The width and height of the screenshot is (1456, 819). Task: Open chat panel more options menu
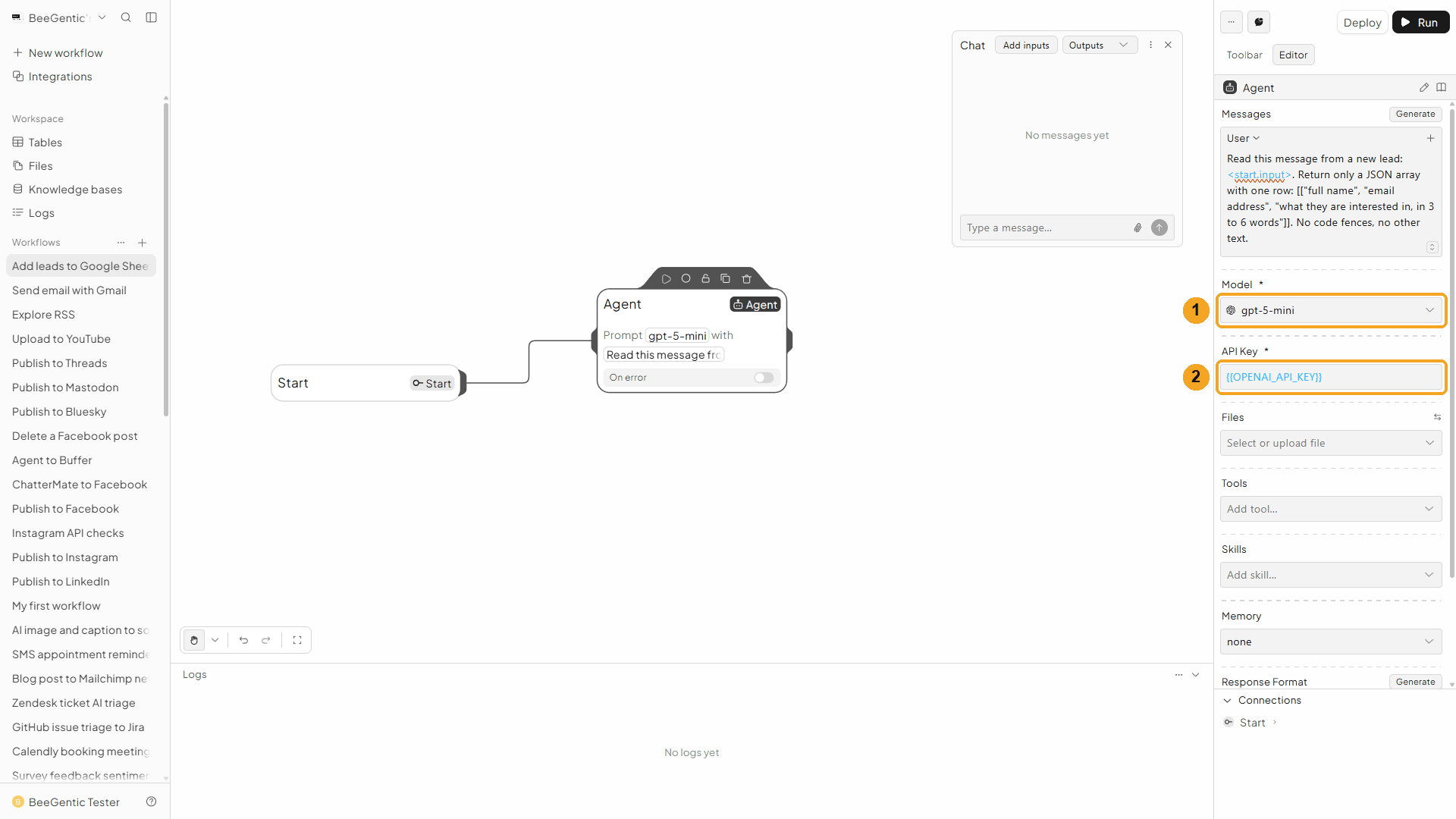pos(1150,45)
